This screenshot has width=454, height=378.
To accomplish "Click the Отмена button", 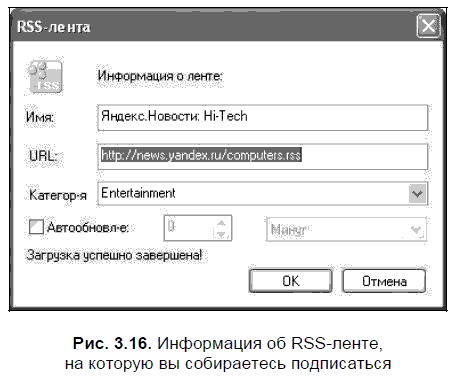I will click(384, 281).
